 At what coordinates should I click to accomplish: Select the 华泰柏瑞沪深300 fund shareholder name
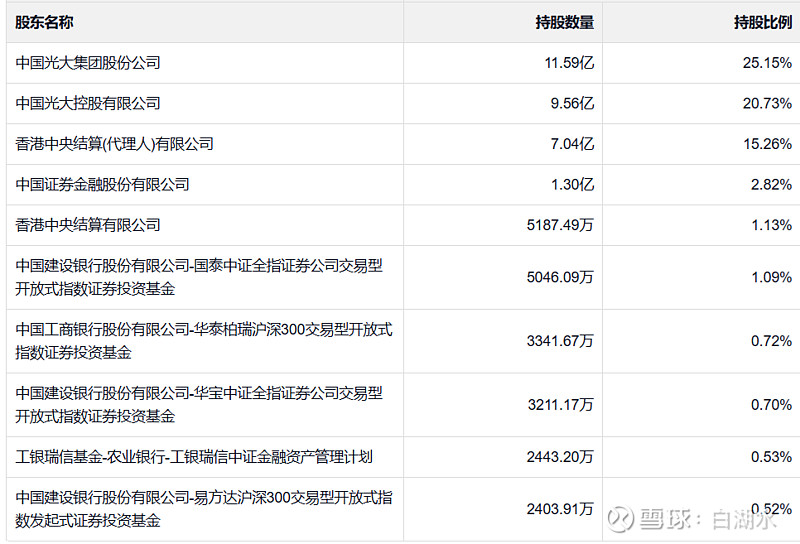(204, 341)
